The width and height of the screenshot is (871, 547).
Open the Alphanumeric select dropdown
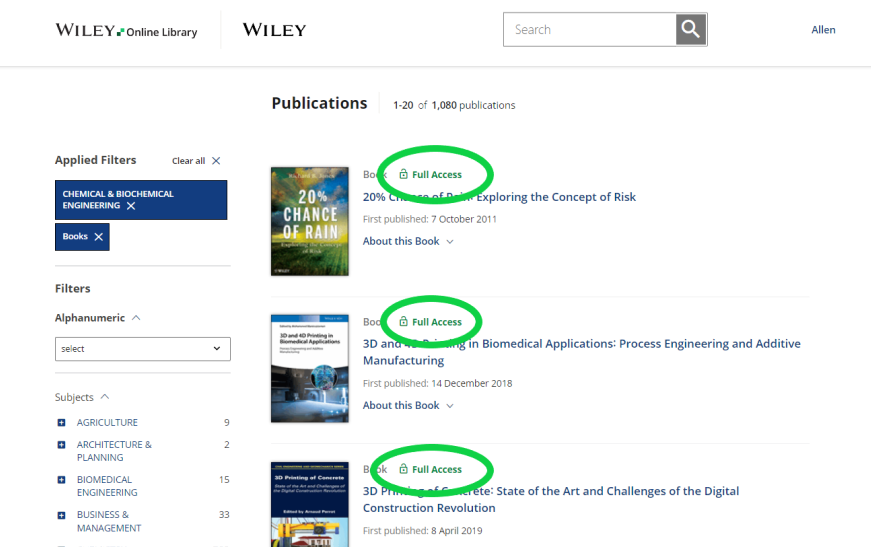(143, 349)
